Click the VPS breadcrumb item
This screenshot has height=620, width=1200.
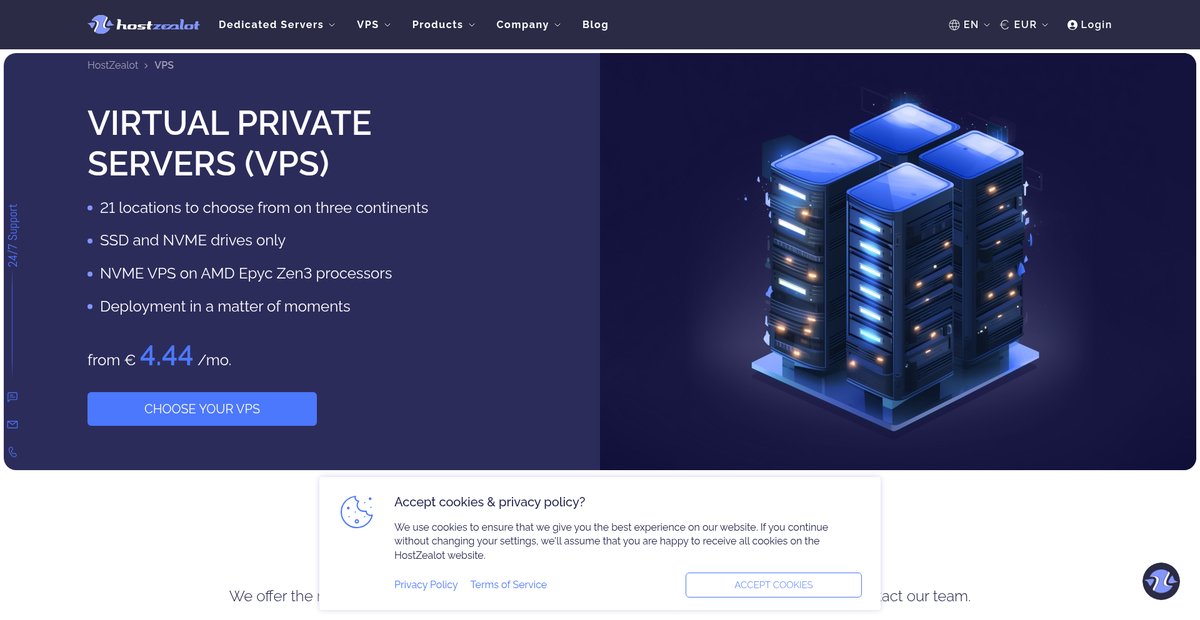pos(164,65)
